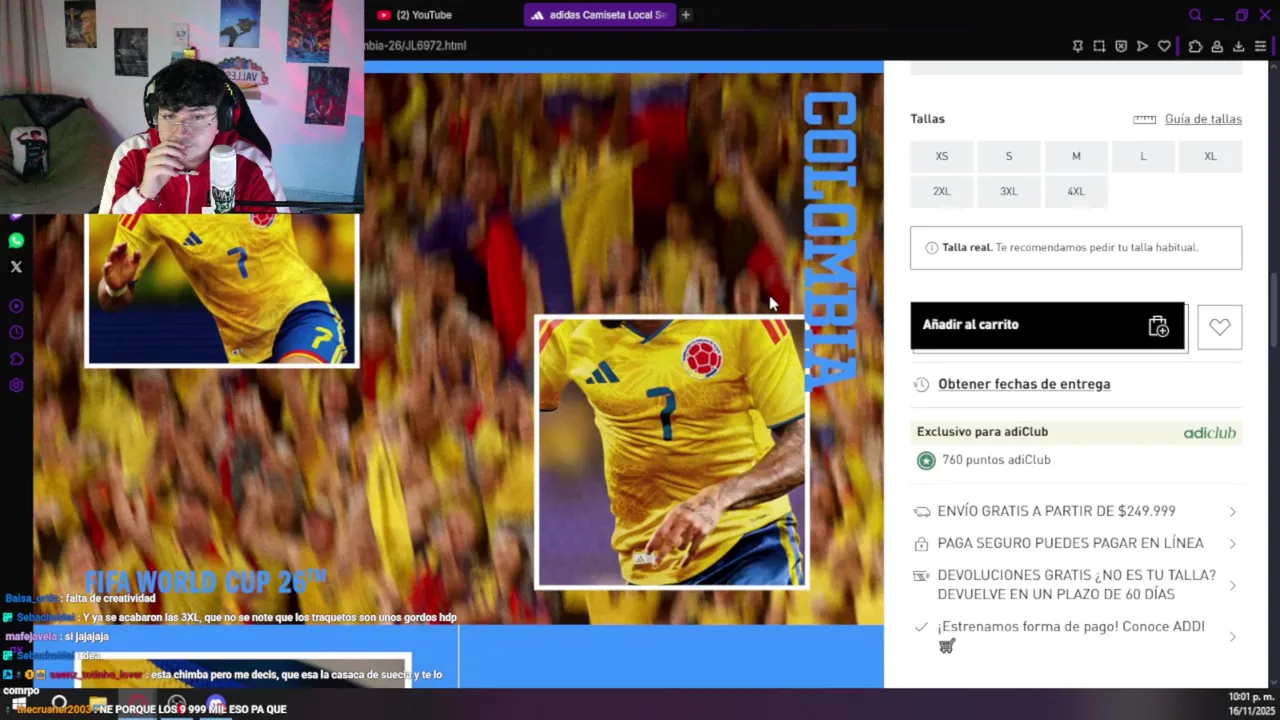Open the extensions puzzle icon

point(1195,46)
